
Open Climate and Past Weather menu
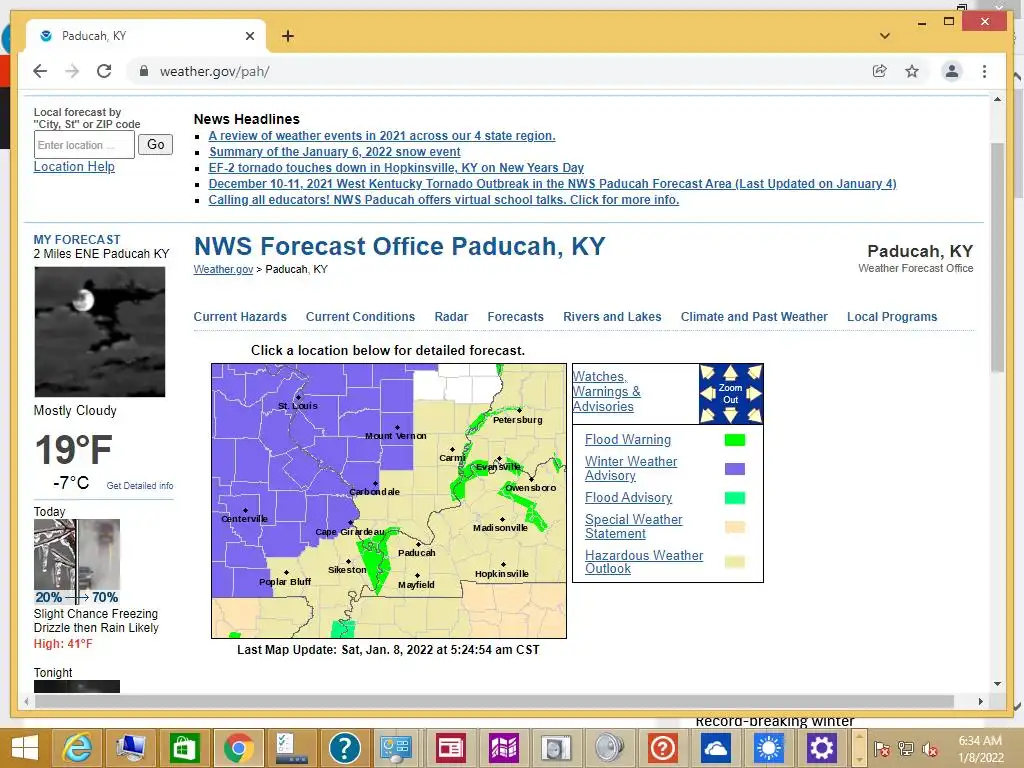[754, 317]
